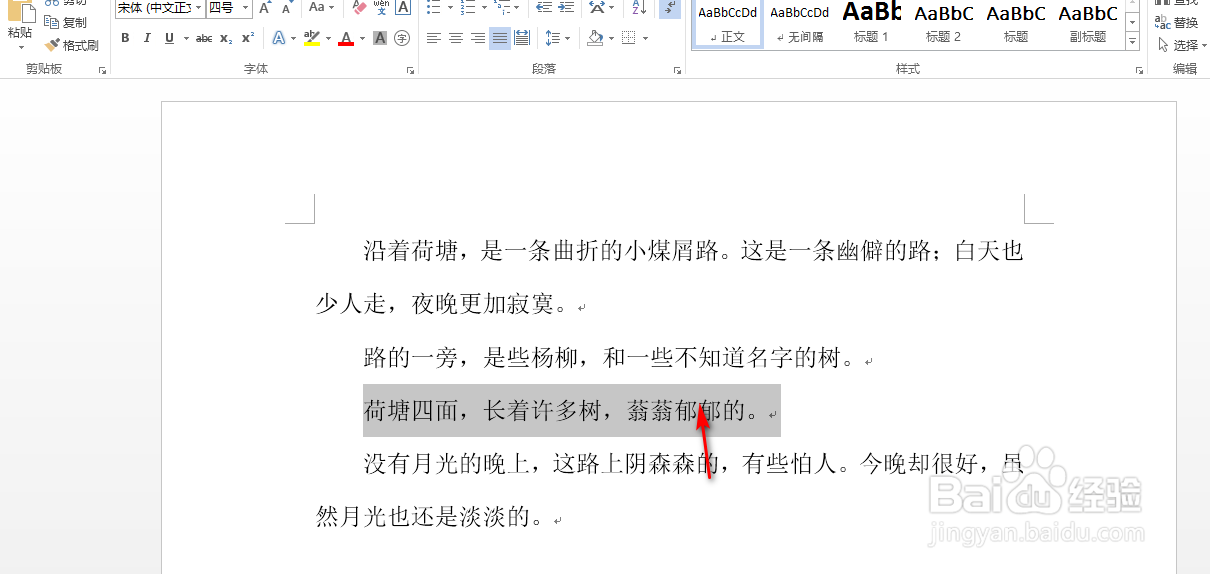
Task: Align text left
Action: tap(433, 38)
